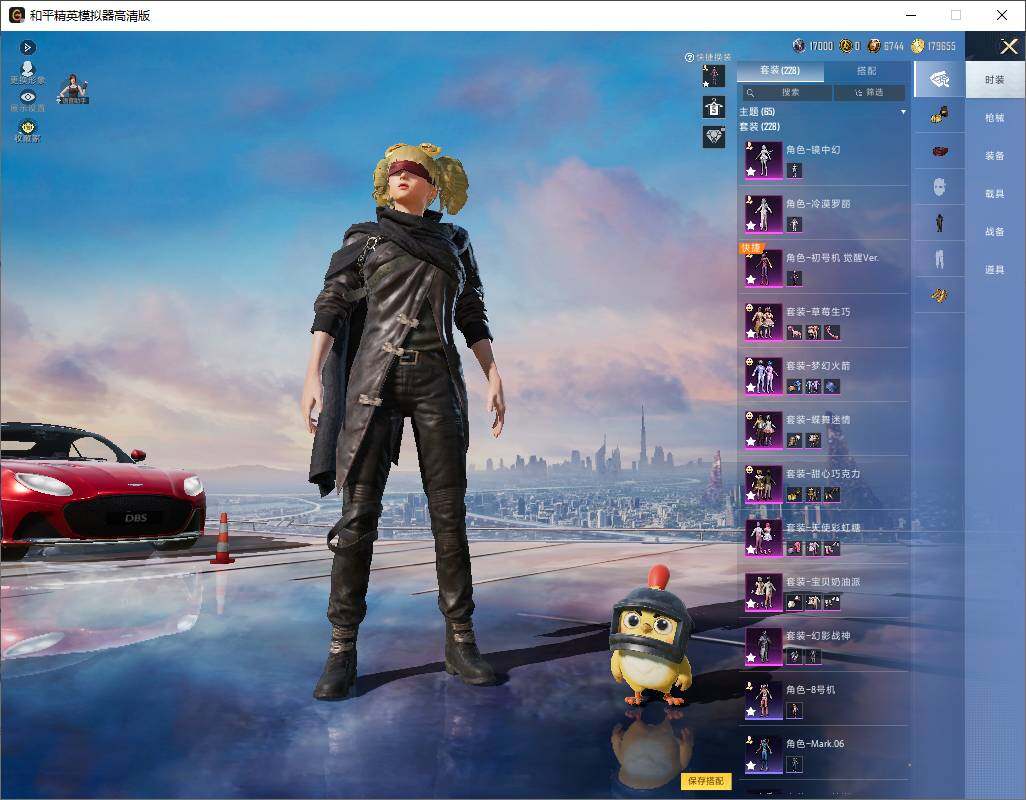Click the item icon under 角色-Mark.06
This screenshot has height=800, width=1026.
pos(794,764)
